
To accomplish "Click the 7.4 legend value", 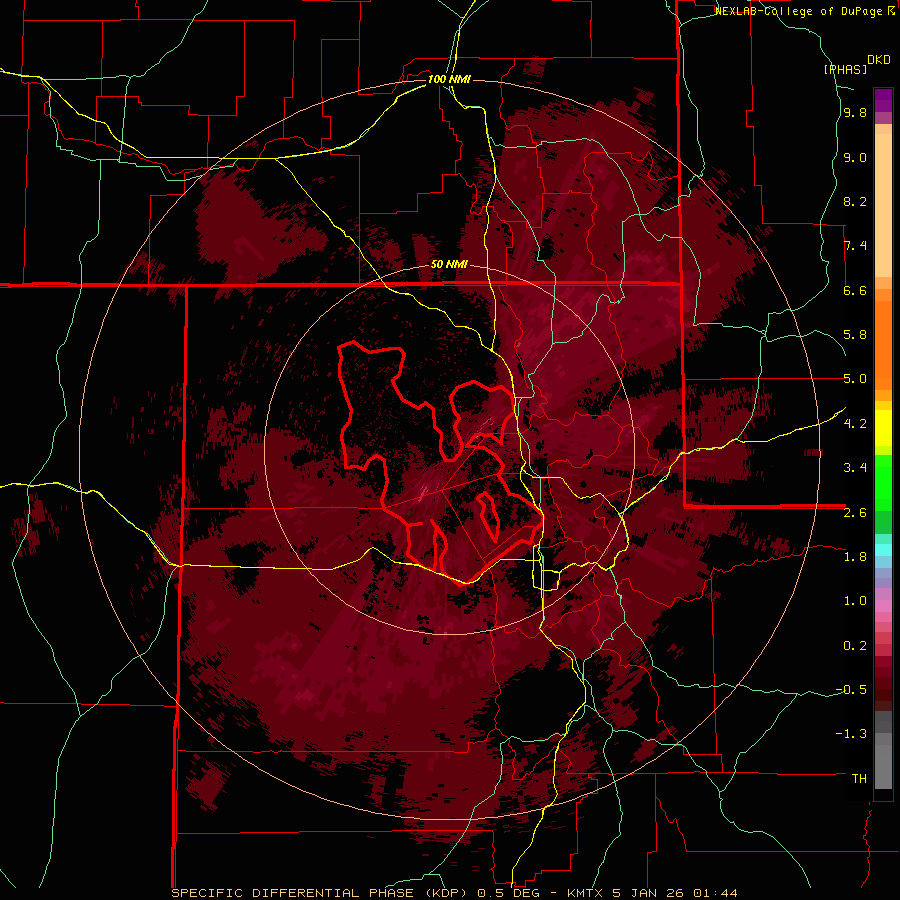I will [x=855, y=246].
